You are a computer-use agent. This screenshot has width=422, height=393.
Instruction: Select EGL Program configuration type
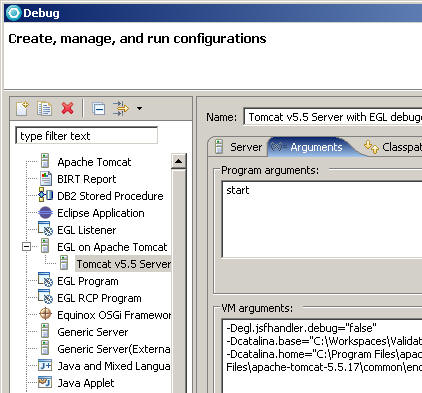click(88, 281)
